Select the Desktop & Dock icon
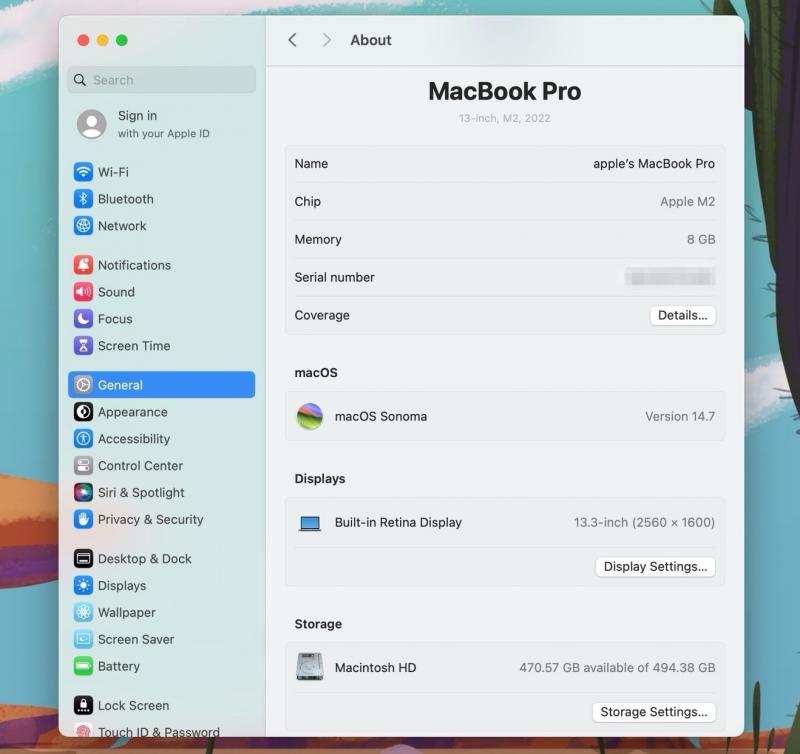 tap(83, 559)
